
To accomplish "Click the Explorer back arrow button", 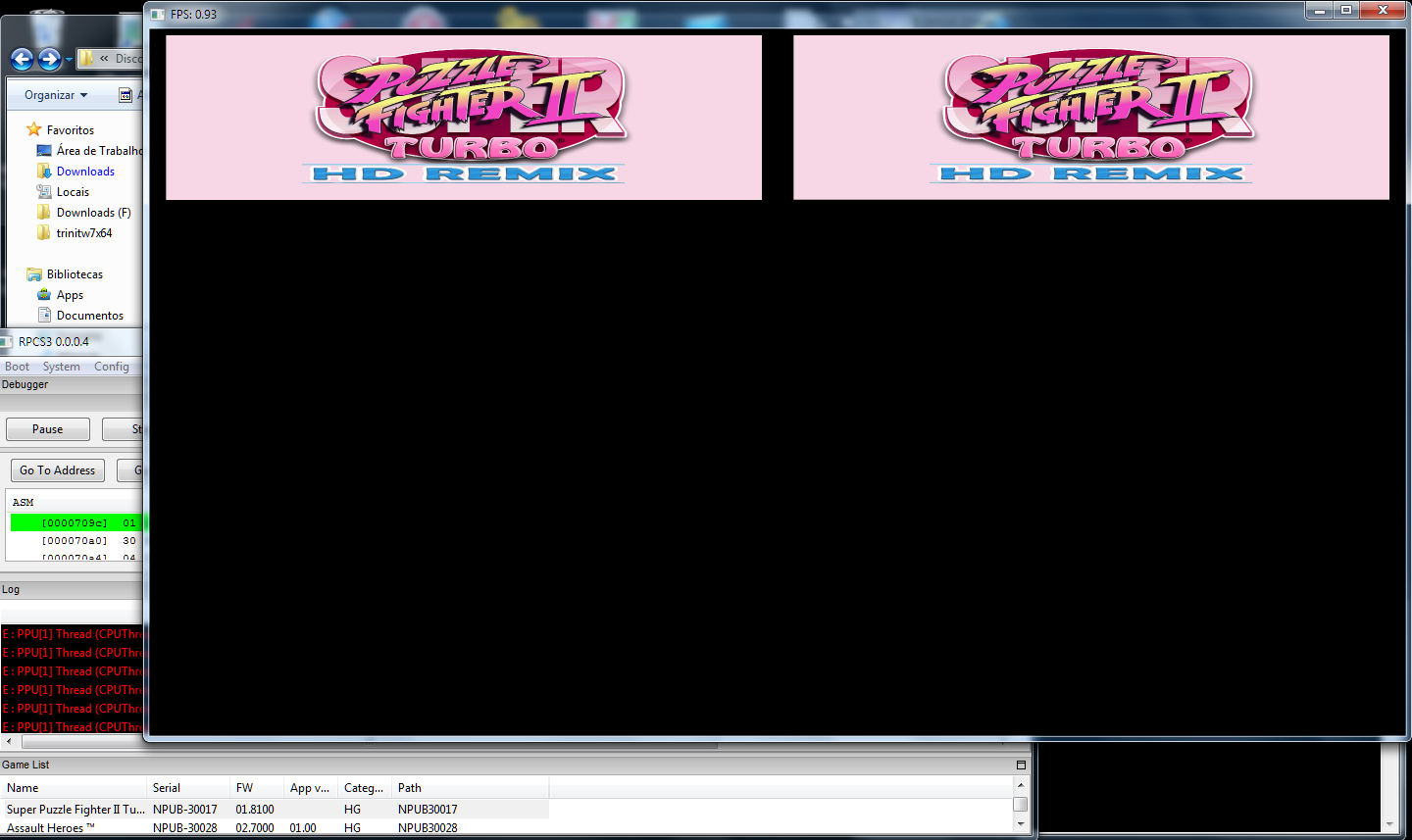I will 22,60.
